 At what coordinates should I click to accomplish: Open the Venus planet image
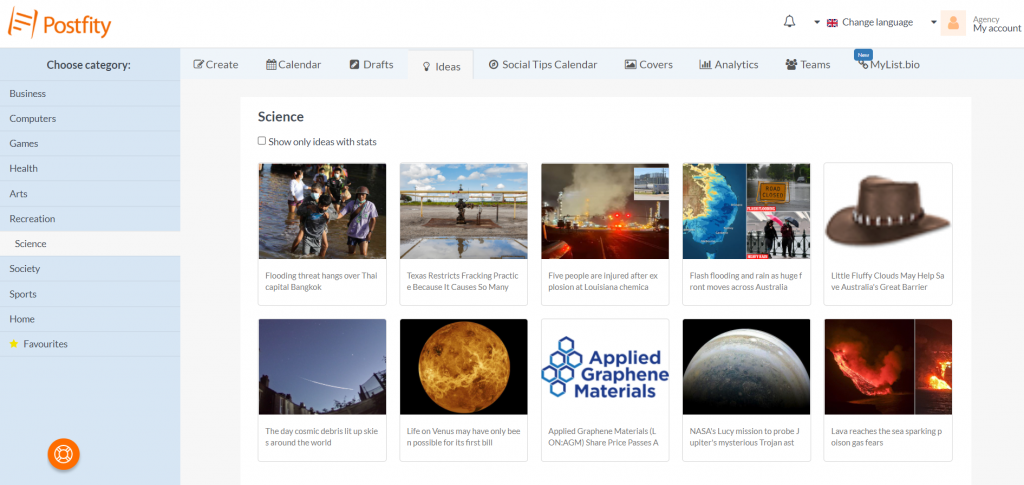464,367
